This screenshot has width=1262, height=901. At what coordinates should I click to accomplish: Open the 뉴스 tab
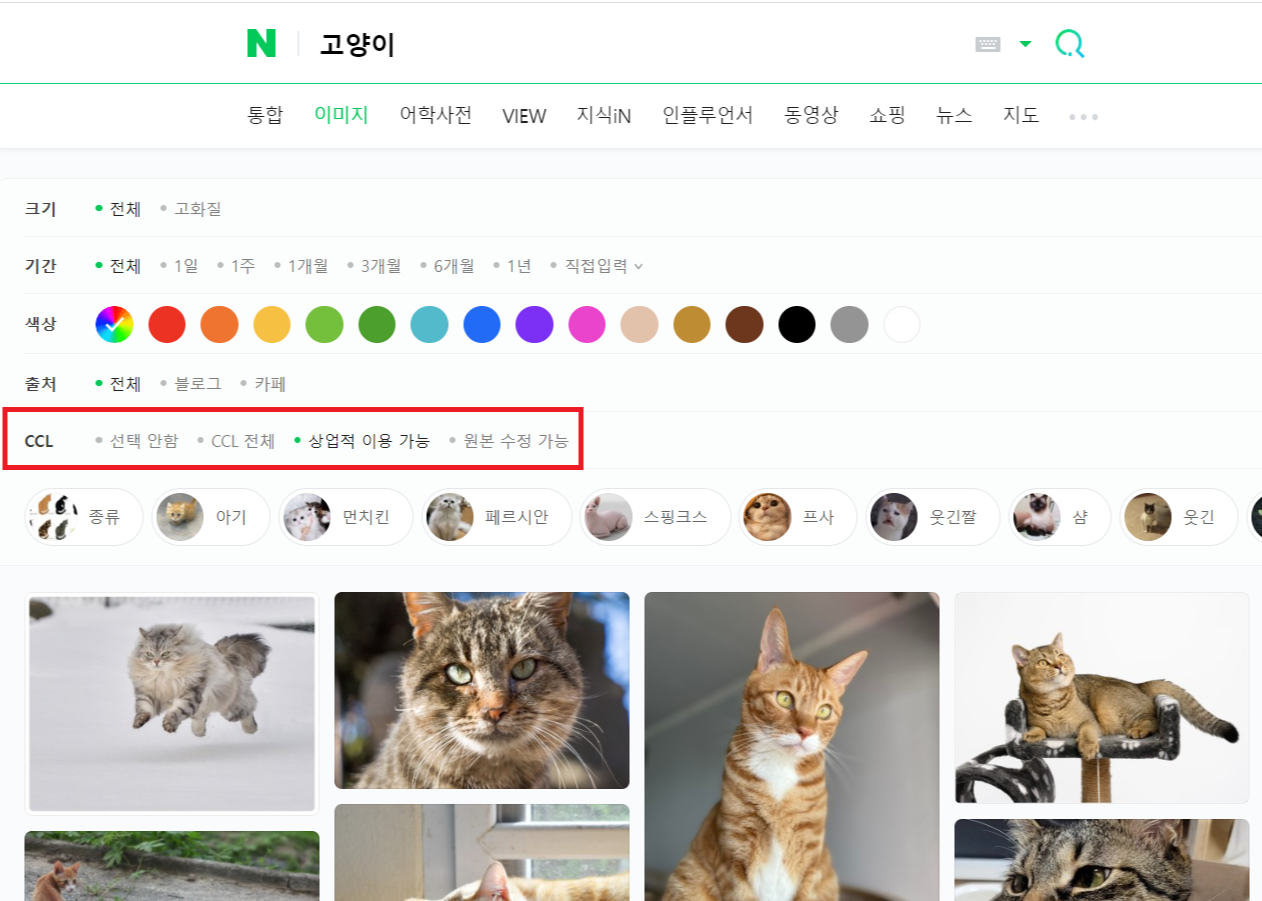pos(954,115)
